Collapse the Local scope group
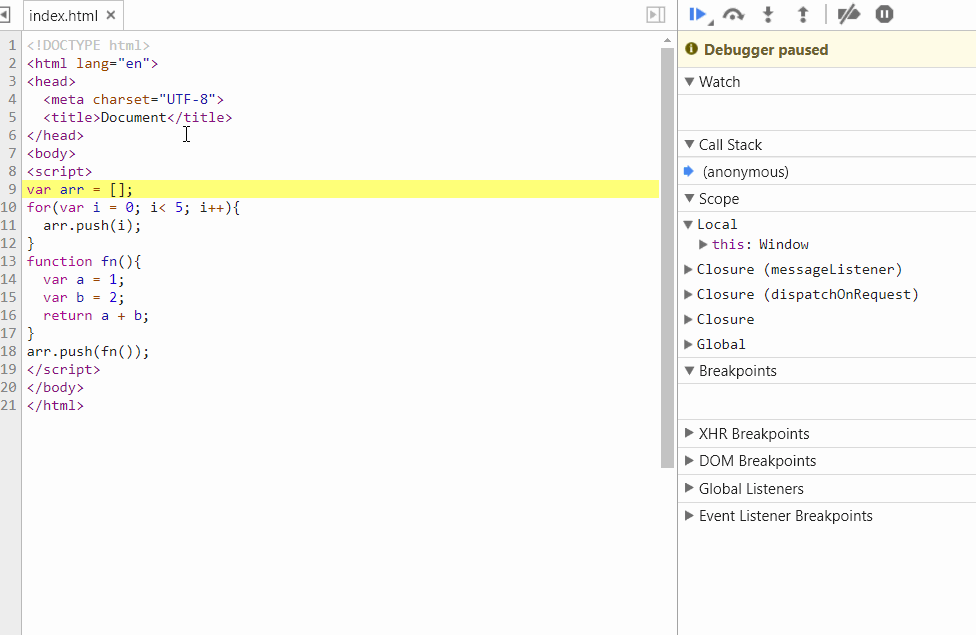The height and width of the screenshot is (635, 976). coord(688,224)
